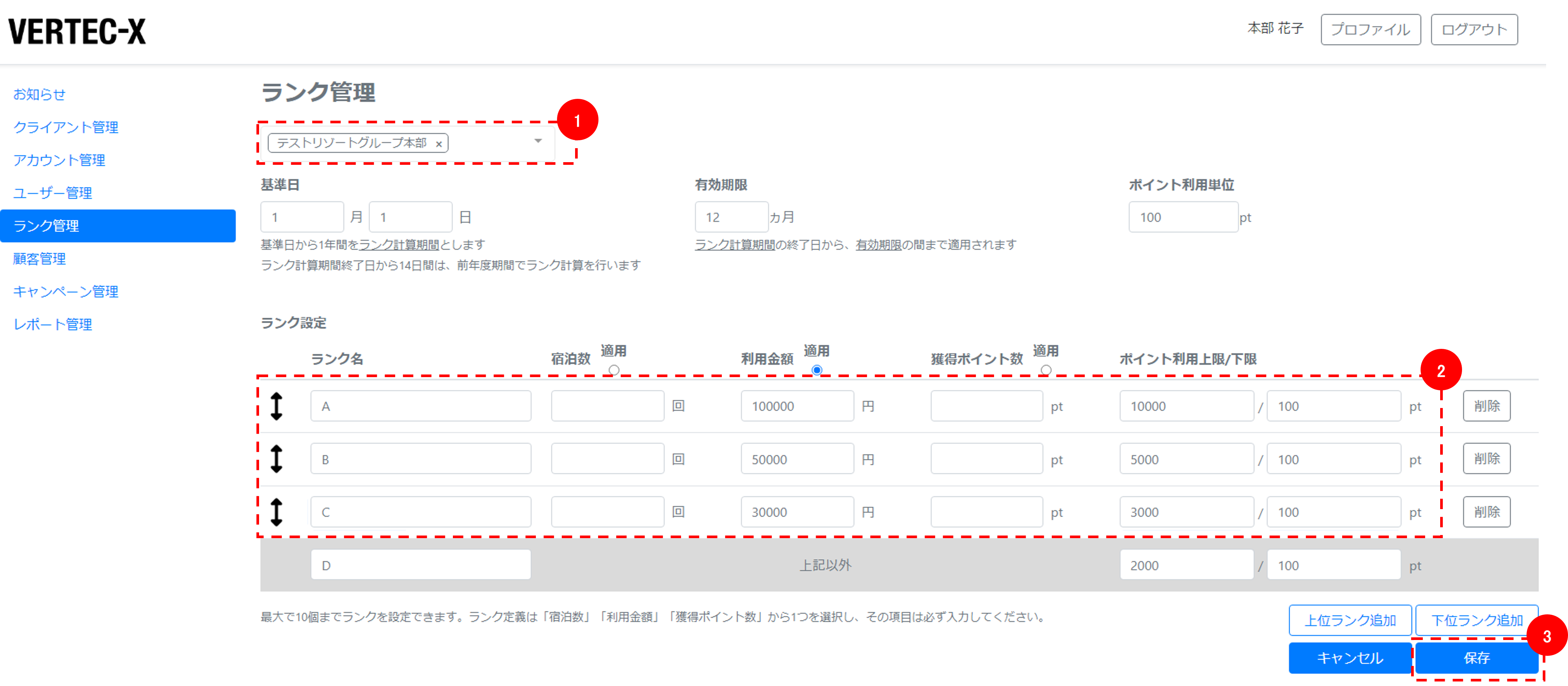Click the ログアウト button
The height and width of the screenshot is (686, 1568).
click(x=1474, y=30)
